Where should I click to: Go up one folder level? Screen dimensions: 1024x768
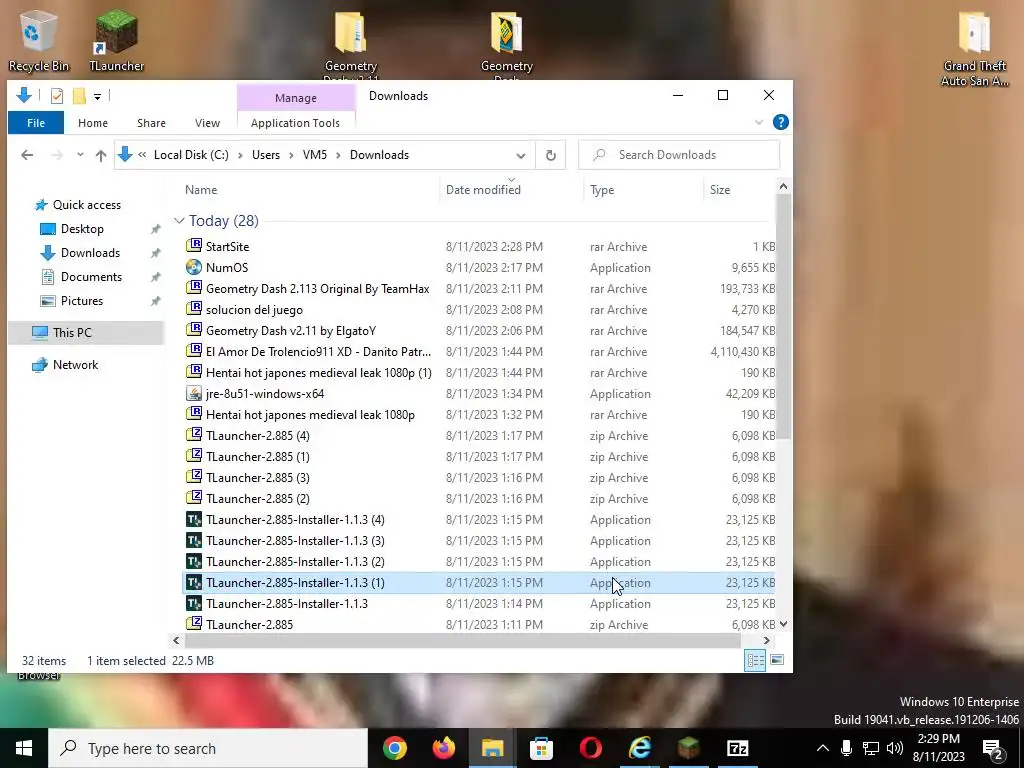click(x=101, y=155)
